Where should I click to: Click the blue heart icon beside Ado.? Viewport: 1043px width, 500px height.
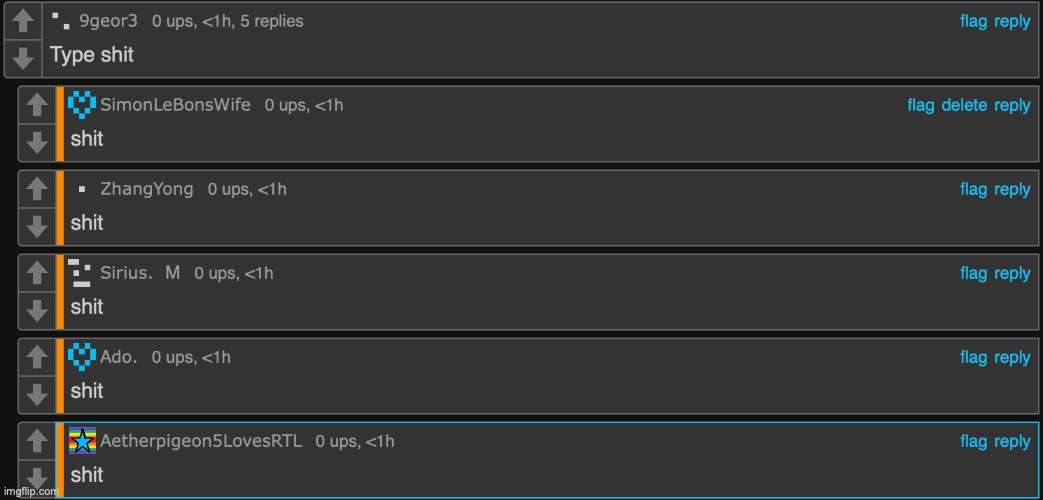click(x=82, y=357)
